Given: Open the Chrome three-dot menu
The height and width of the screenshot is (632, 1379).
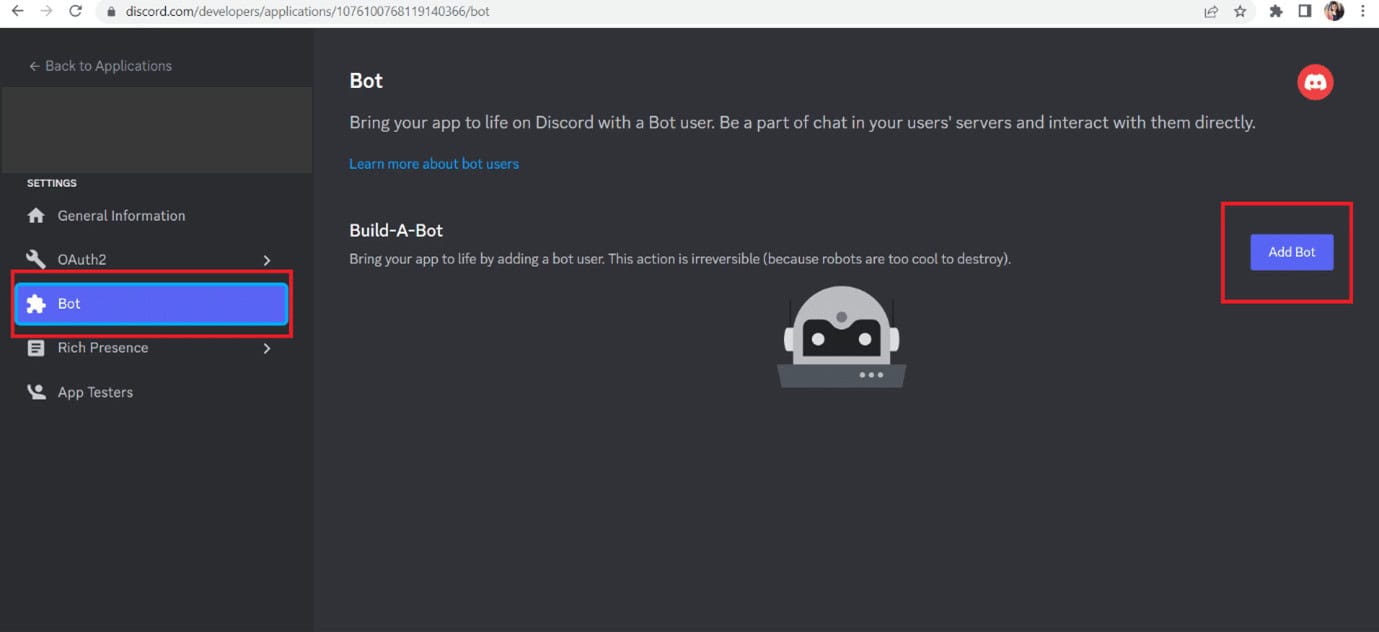Looking at the screenshot, I should [x=1363, y=11].
